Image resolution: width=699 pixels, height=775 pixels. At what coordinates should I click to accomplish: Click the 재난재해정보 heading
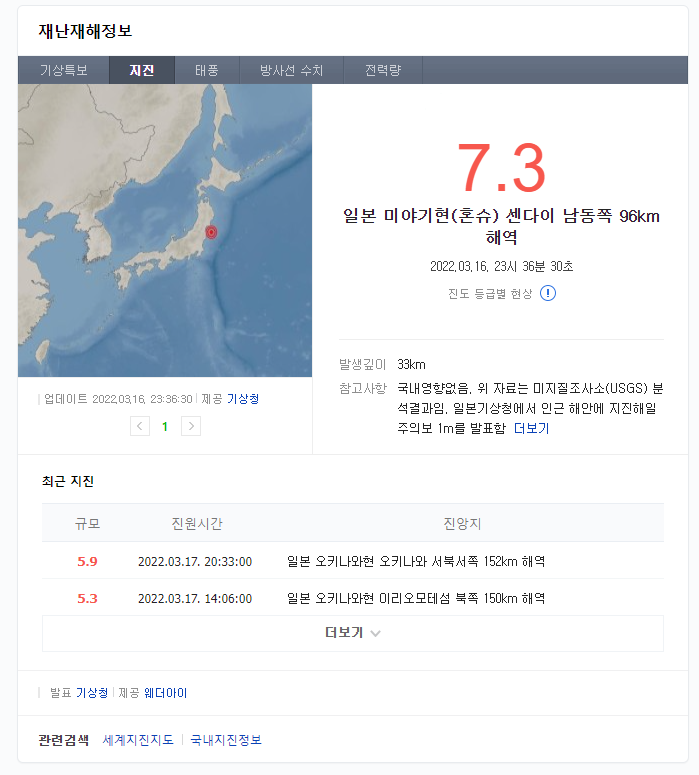86,31
